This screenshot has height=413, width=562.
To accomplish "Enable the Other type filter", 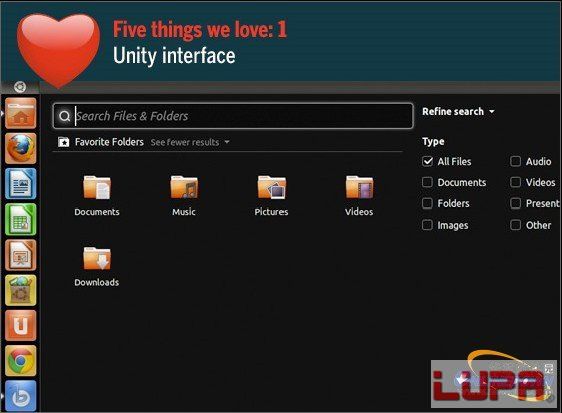I will point(515,225).
